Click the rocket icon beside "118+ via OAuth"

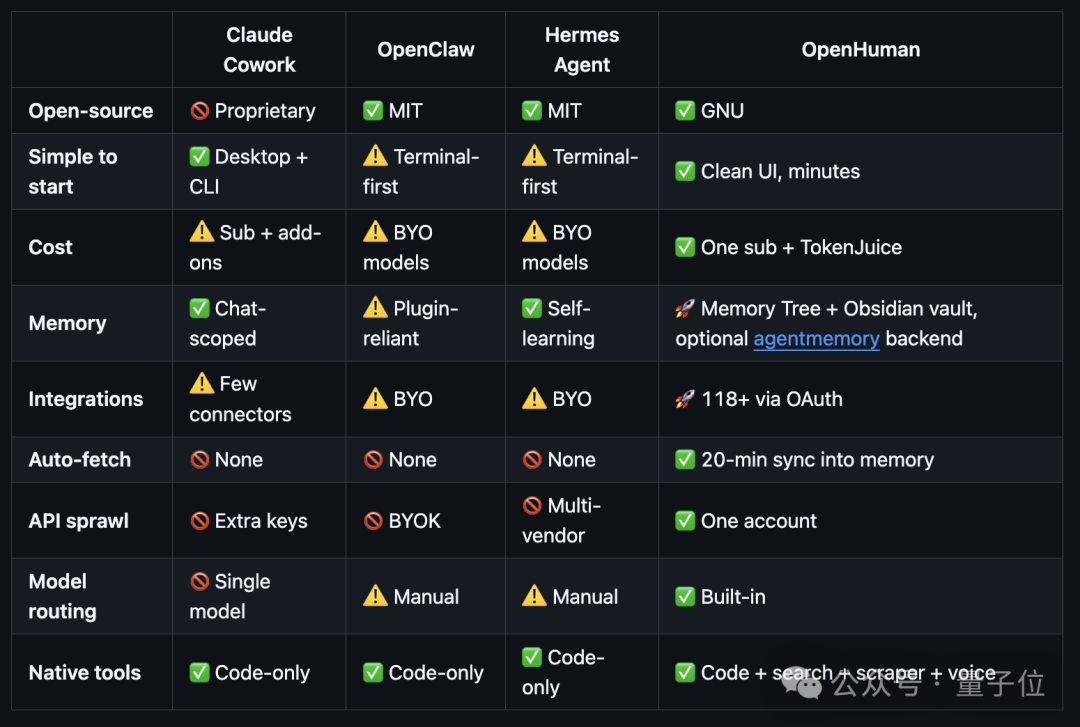(685, 399)
